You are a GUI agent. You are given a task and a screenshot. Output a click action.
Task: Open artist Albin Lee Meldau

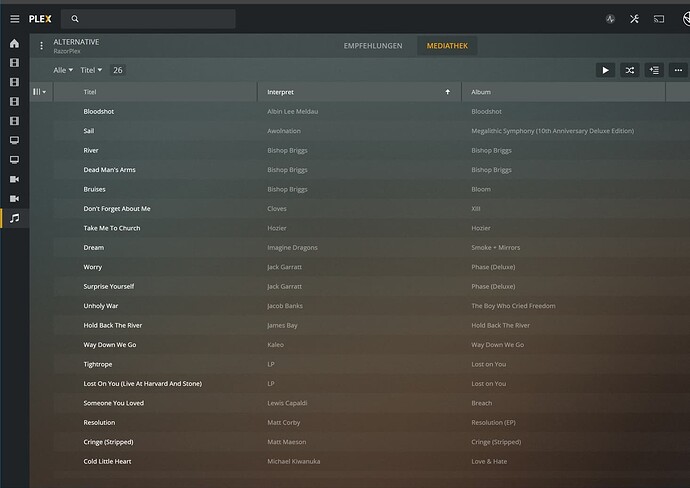(293, 111)
